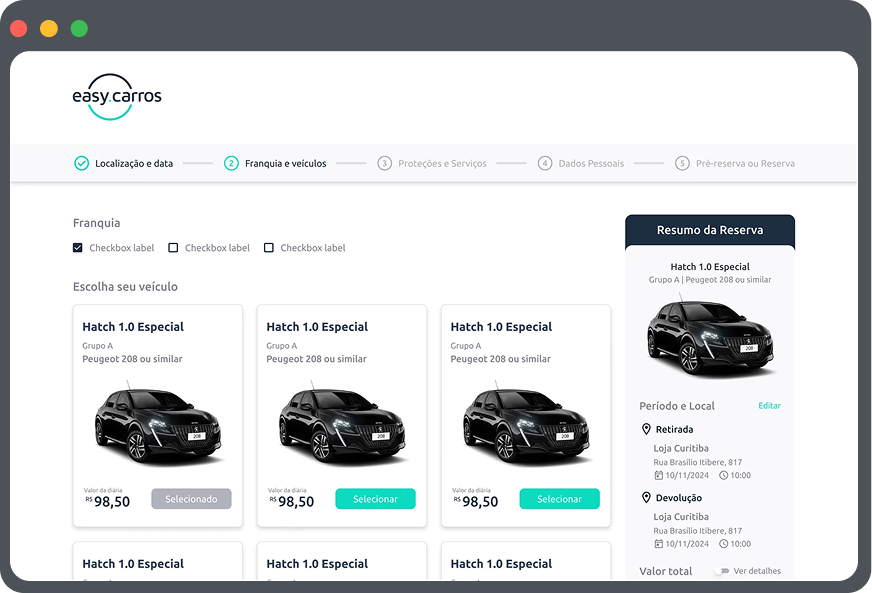Click the green checkmark icon for Localização e data

[82, 163]
